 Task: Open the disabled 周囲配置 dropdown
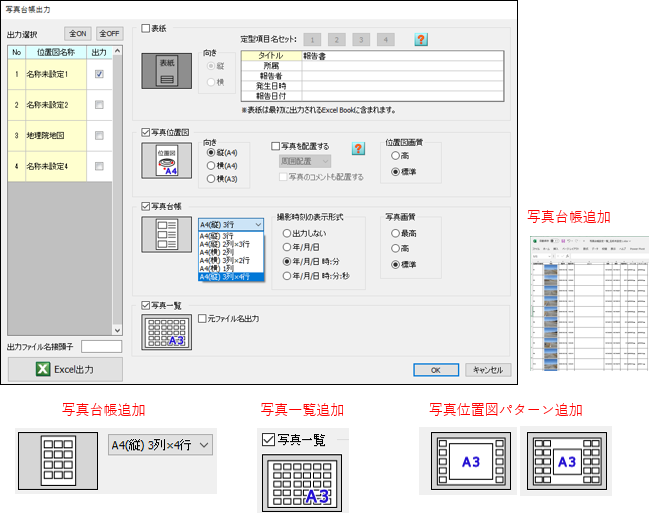coord(305,161)
